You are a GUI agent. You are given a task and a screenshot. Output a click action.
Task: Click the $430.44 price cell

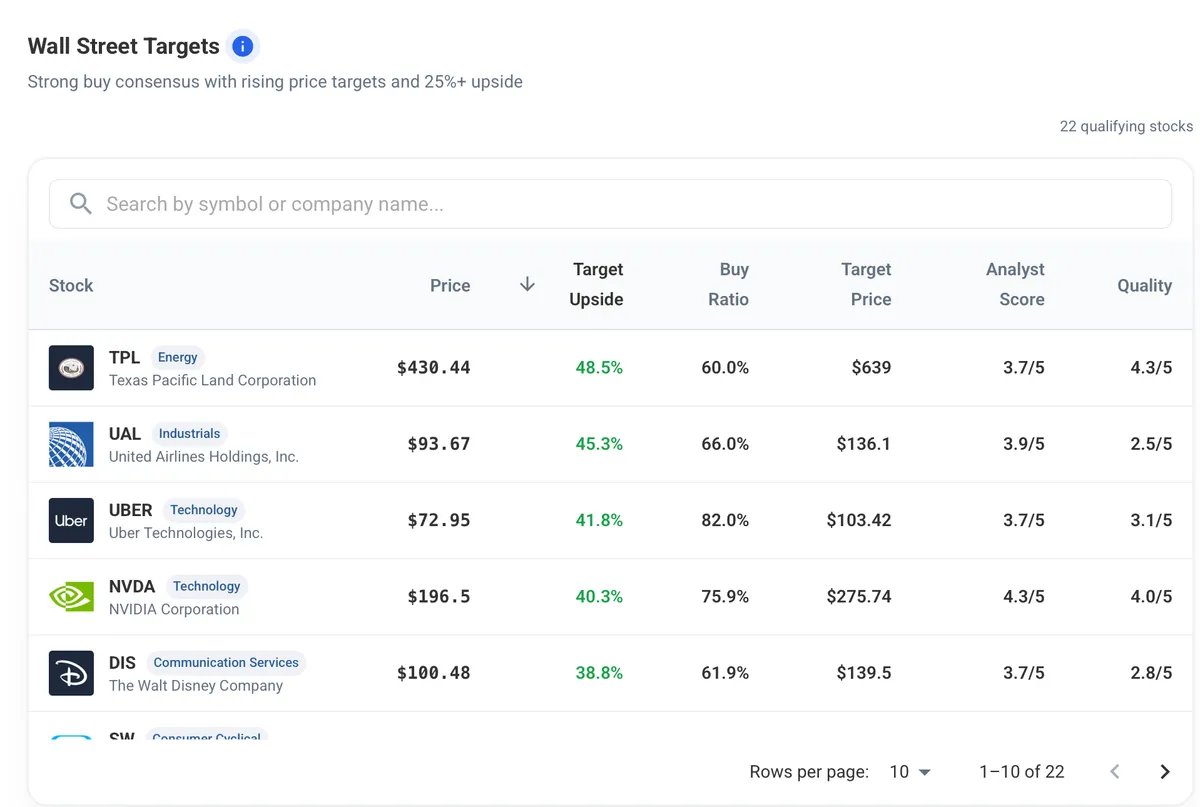433,368
